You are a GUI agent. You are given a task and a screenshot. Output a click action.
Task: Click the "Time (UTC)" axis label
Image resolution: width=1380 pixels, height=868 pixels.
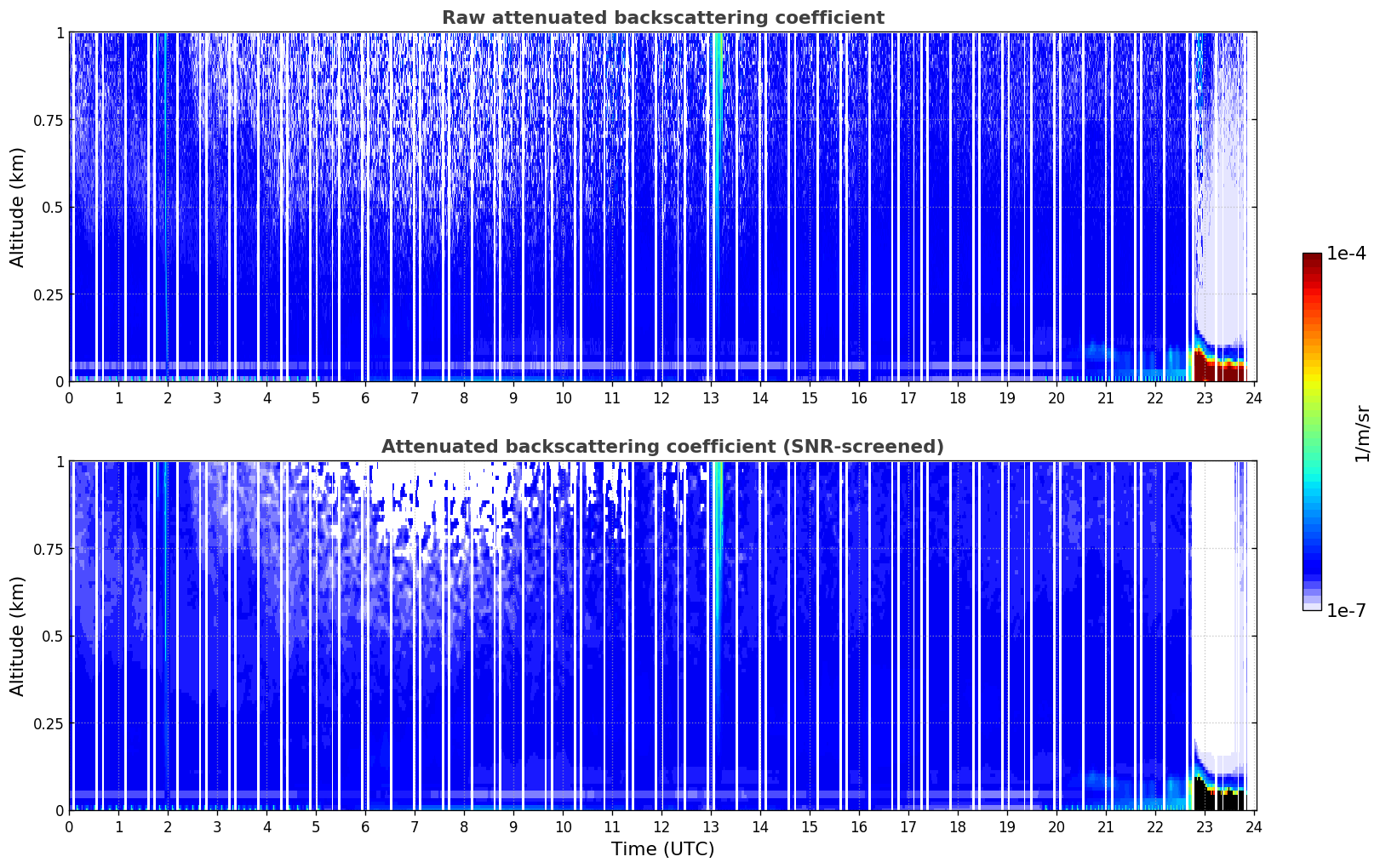tap(662, 849)
